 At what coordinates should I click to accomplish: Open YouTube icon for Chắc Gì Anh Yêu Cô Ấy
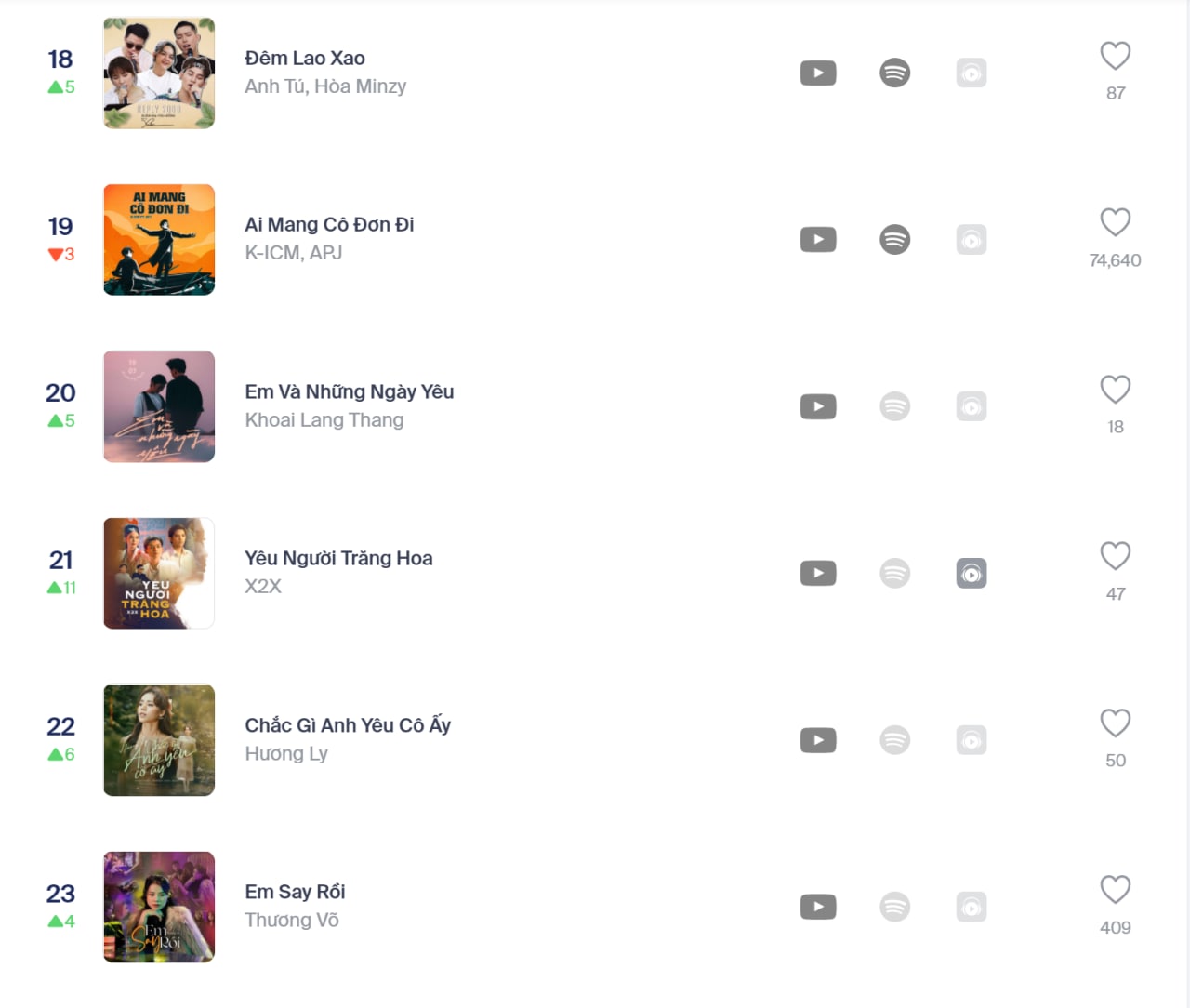(818, 740)
